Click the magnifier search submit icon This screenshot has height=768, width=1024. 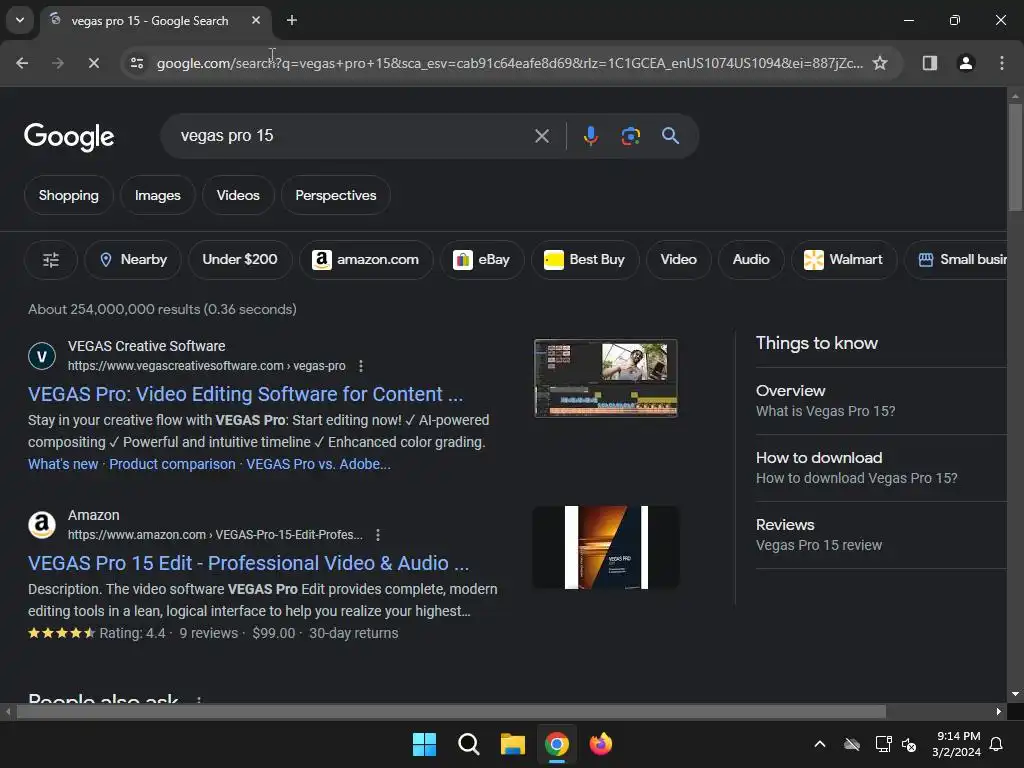(670, 136)
